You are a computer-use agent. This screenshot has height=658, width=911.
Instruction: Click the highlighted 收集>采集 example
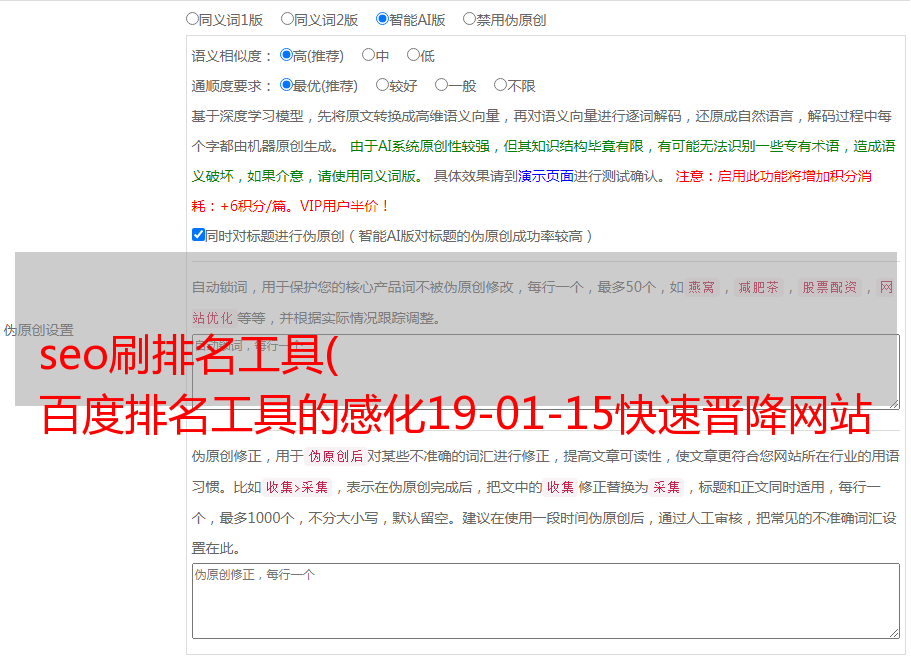297,487
